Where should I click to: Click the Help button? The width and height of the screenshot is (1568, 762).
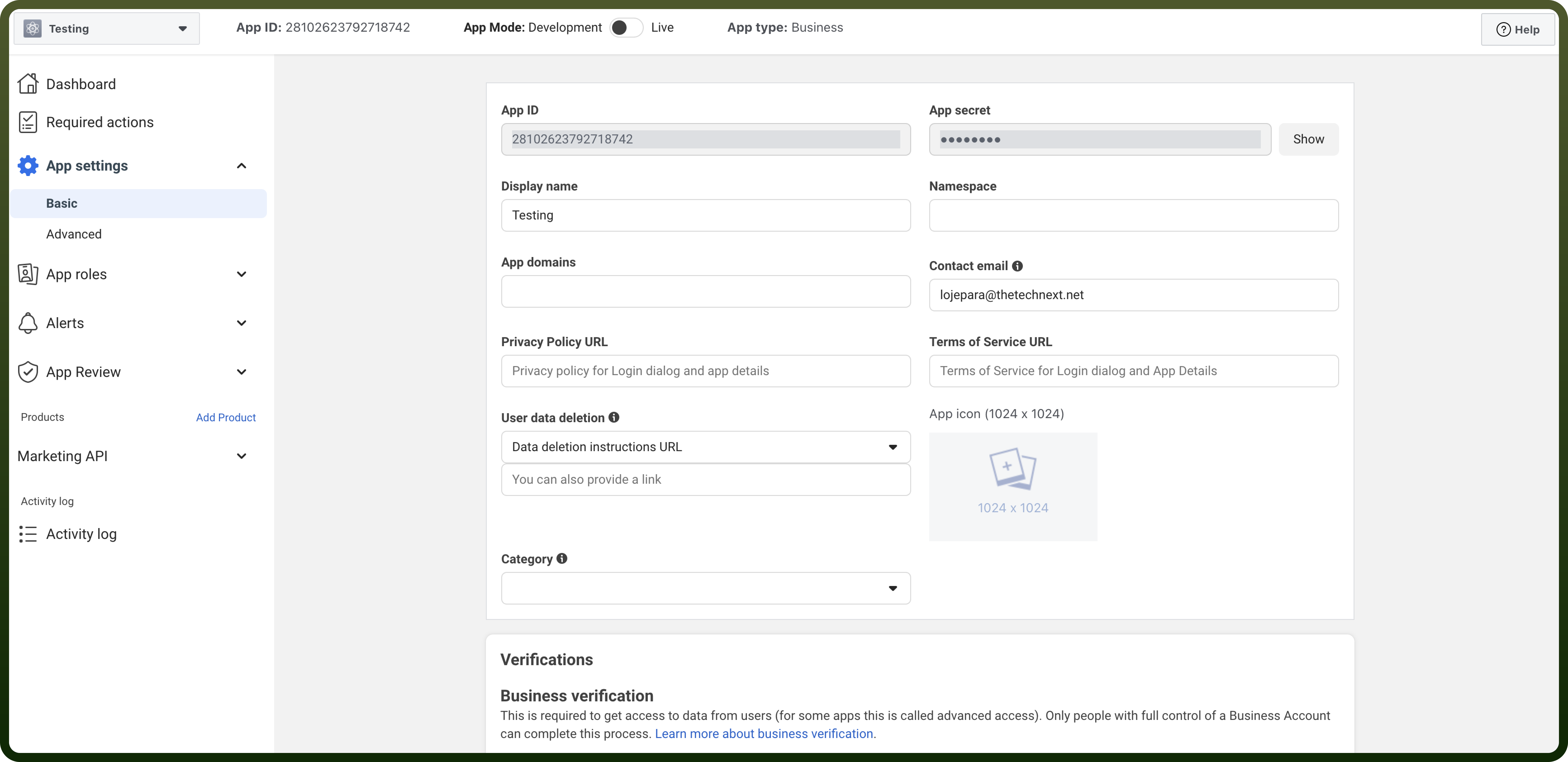1518,29
